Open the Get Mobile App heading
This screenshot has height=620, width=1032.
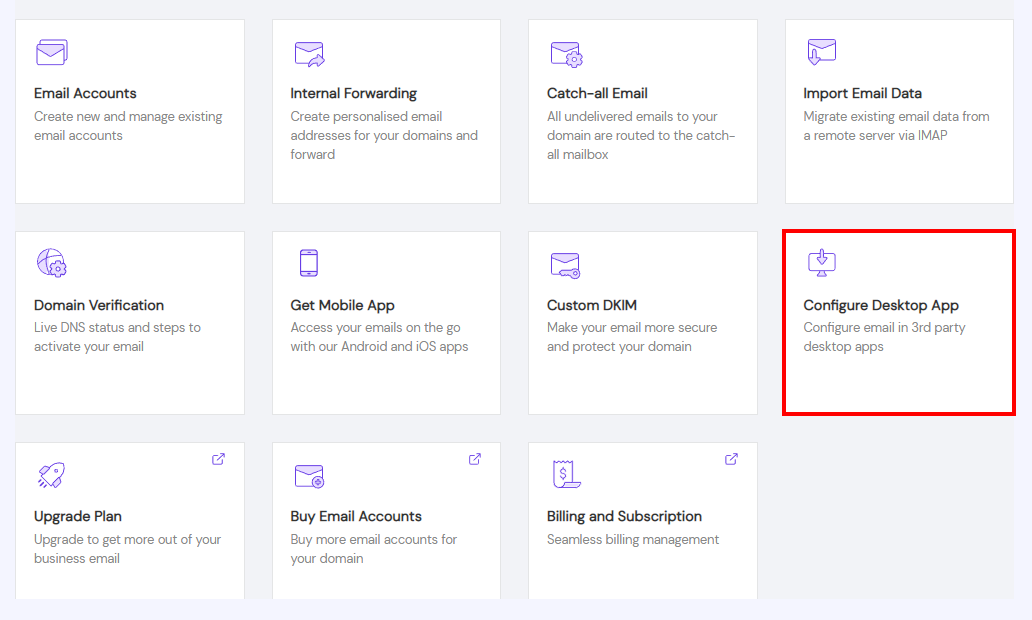(x=342, y=305)
